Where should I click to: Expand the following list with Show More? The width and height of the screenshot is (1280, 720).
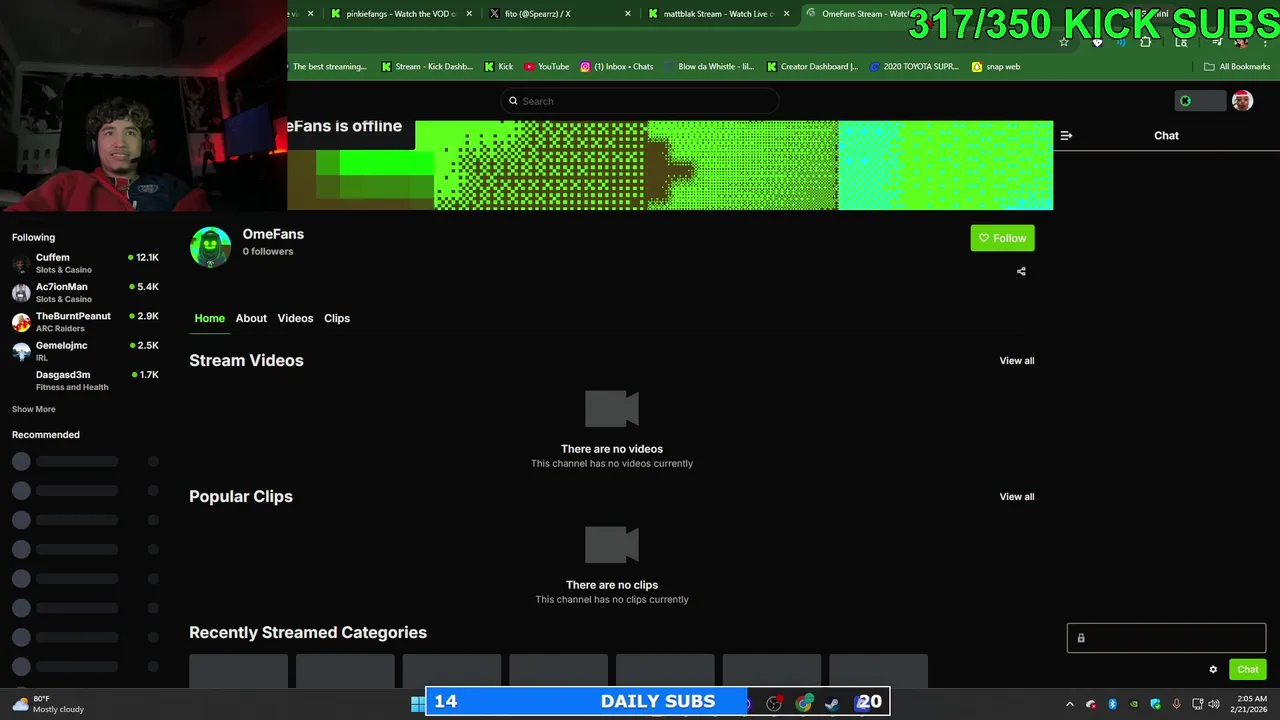point(33,409)
